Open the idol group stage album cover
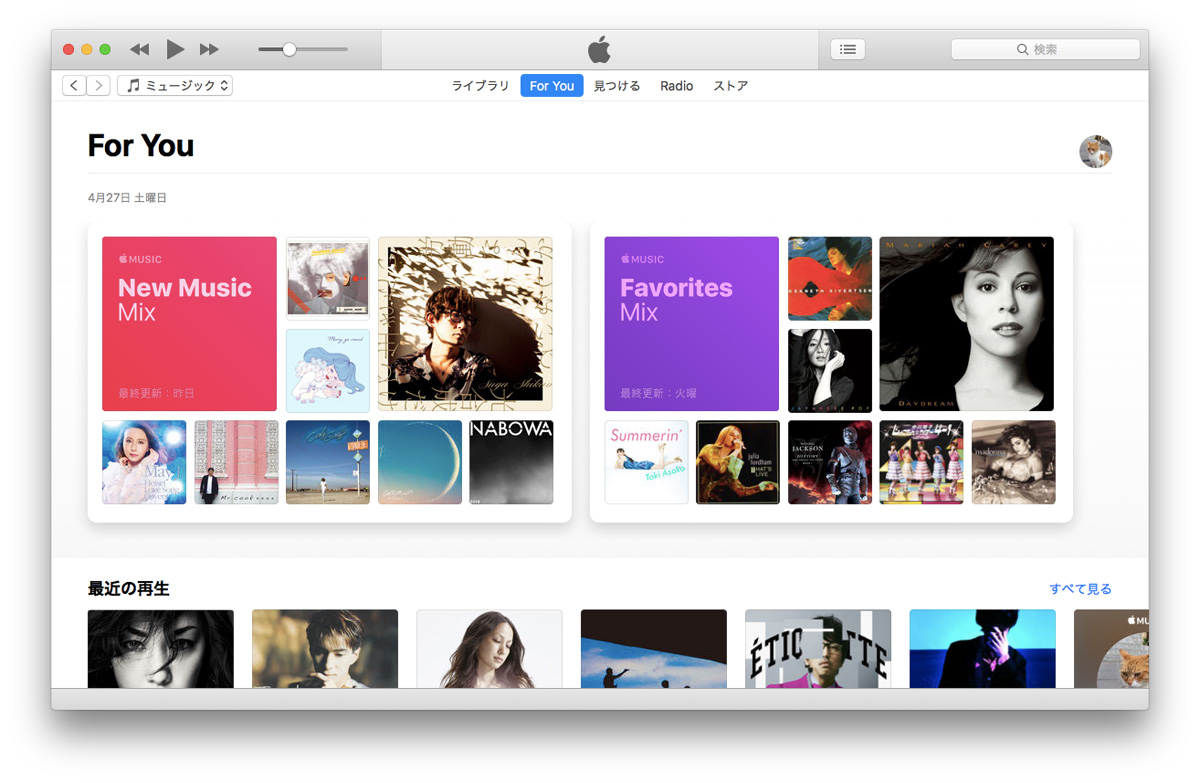This screenshot has width=1200, height=783. [x=921, y=462]
